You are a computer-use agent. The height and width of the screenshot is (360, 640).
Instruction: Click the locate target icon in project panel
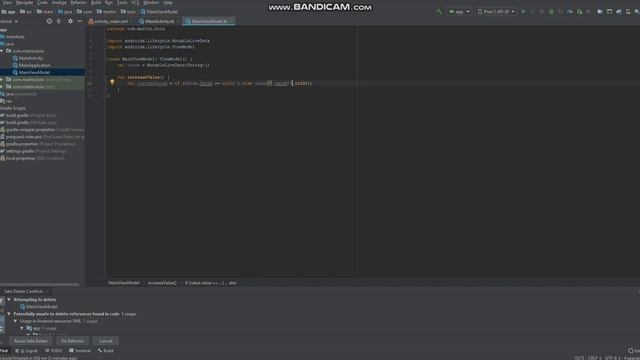click(x=49, y=21)
